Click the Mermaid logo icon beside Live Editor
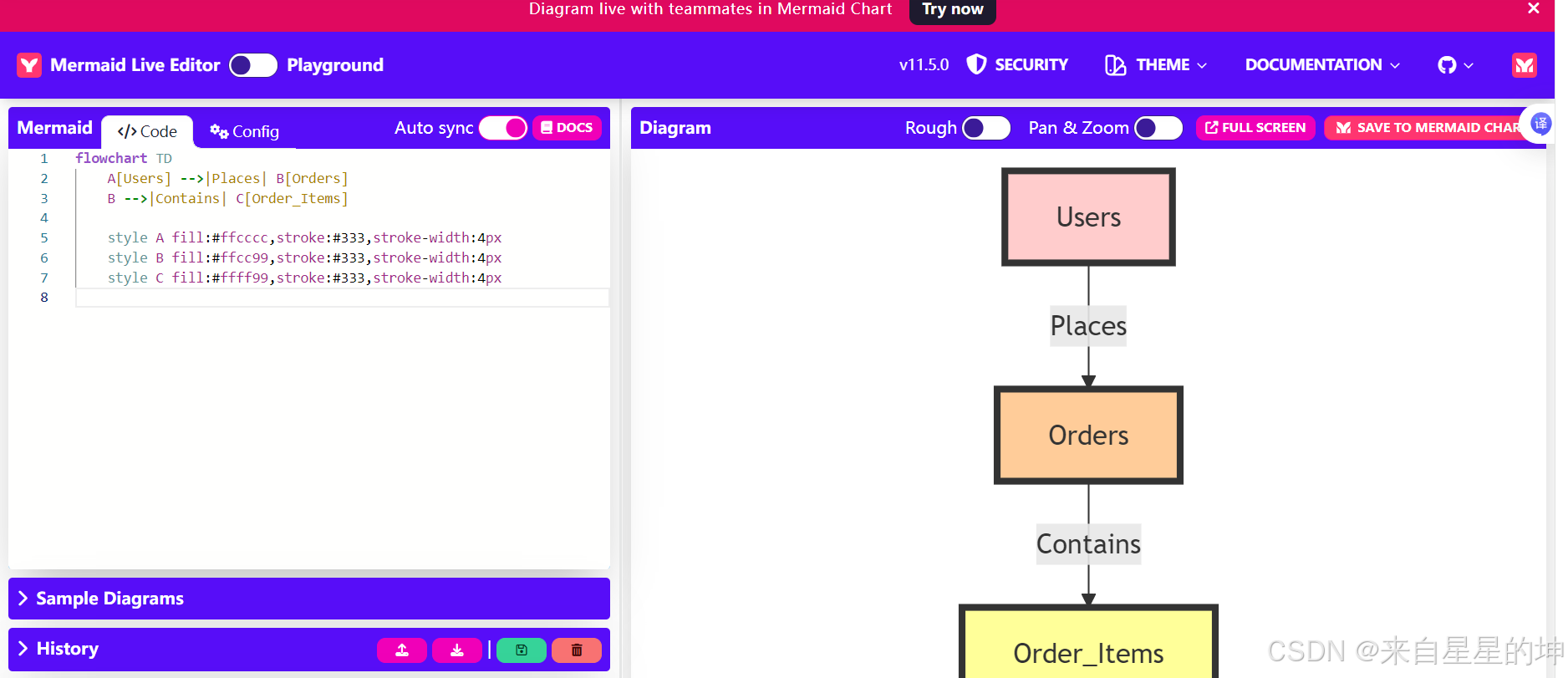The image size is (1568, 678). (x=29, y=65)
